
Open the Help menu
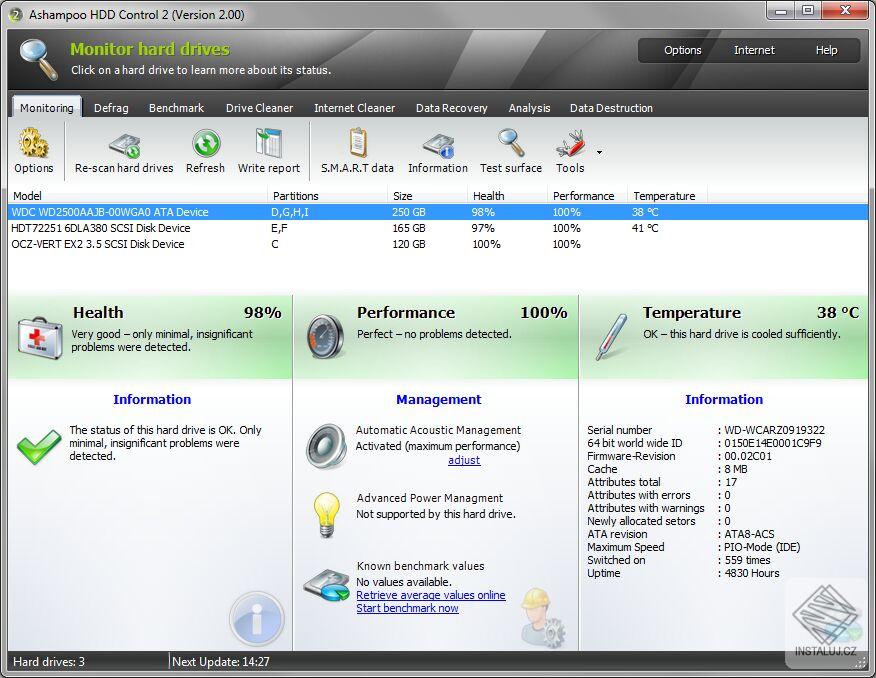[826, 50]
